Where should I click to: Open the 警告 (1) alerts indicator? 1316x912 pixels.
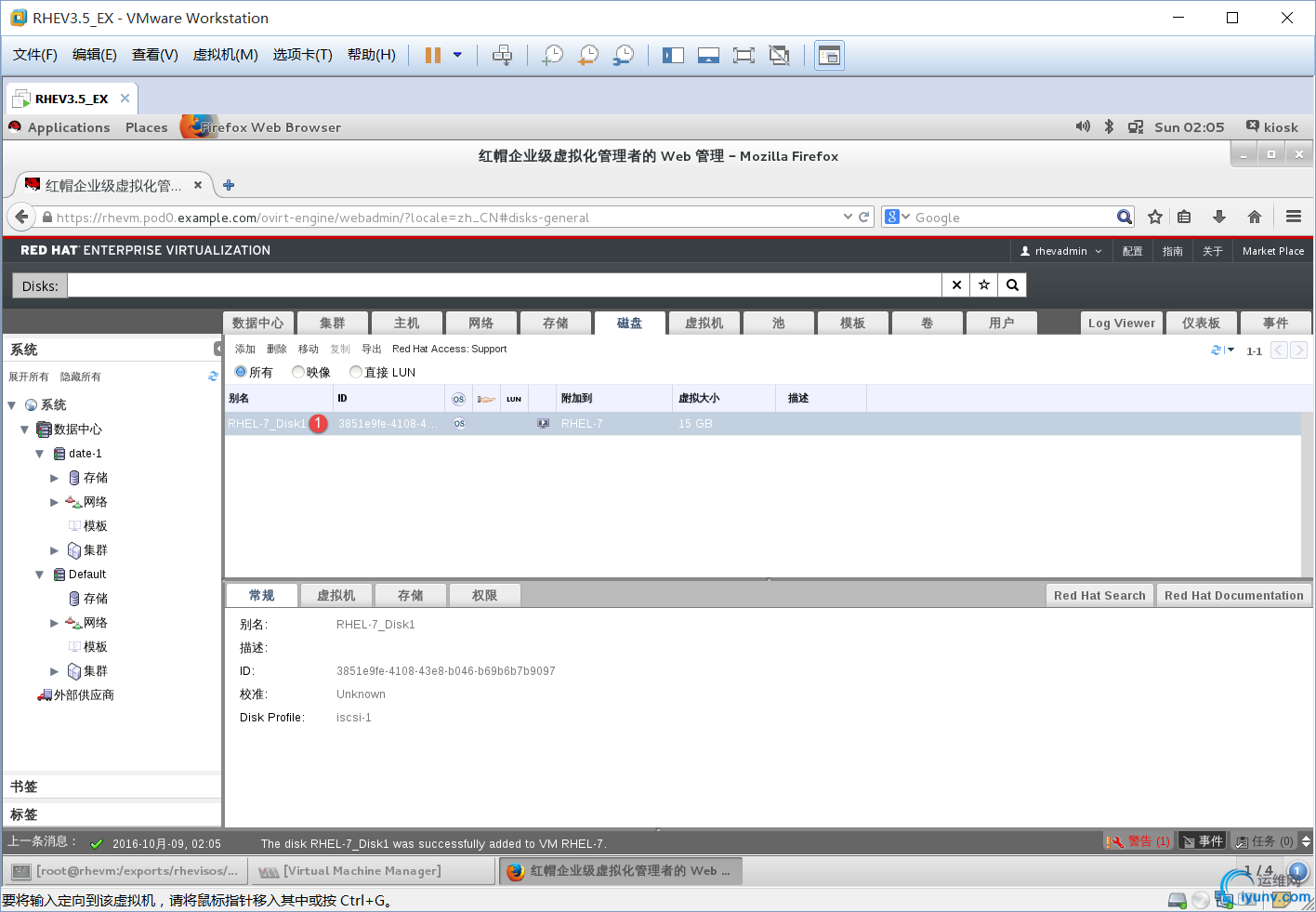point(1138,841)
